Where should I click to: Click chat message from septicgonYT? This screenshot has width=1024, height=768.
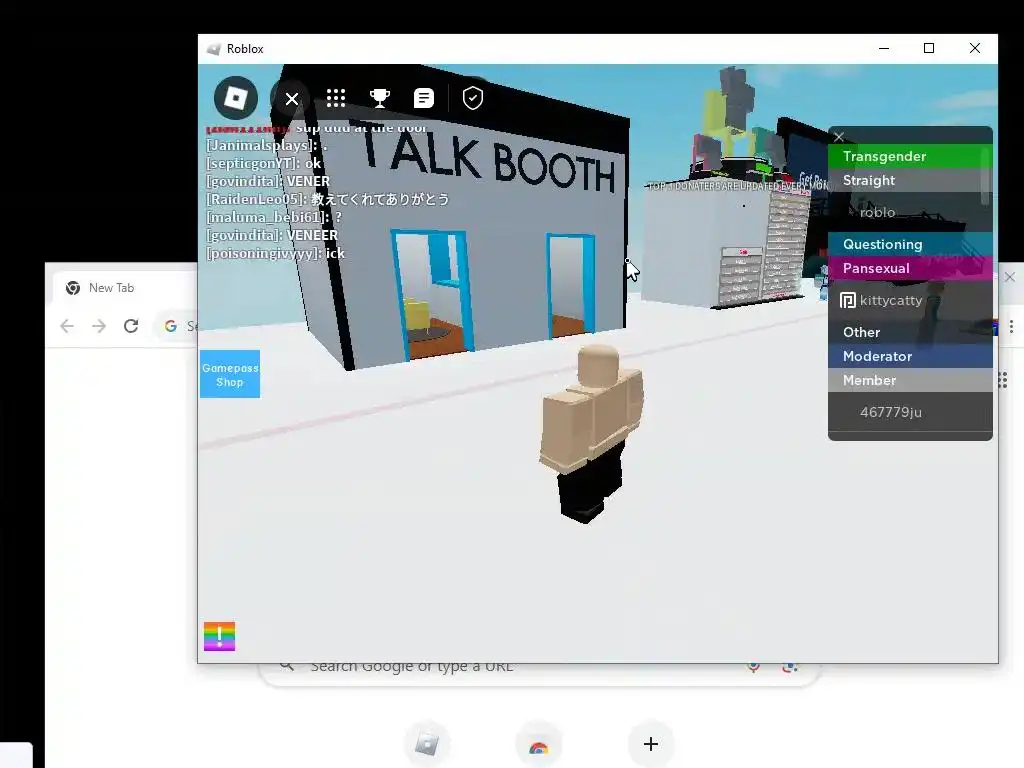coord(264,163)
